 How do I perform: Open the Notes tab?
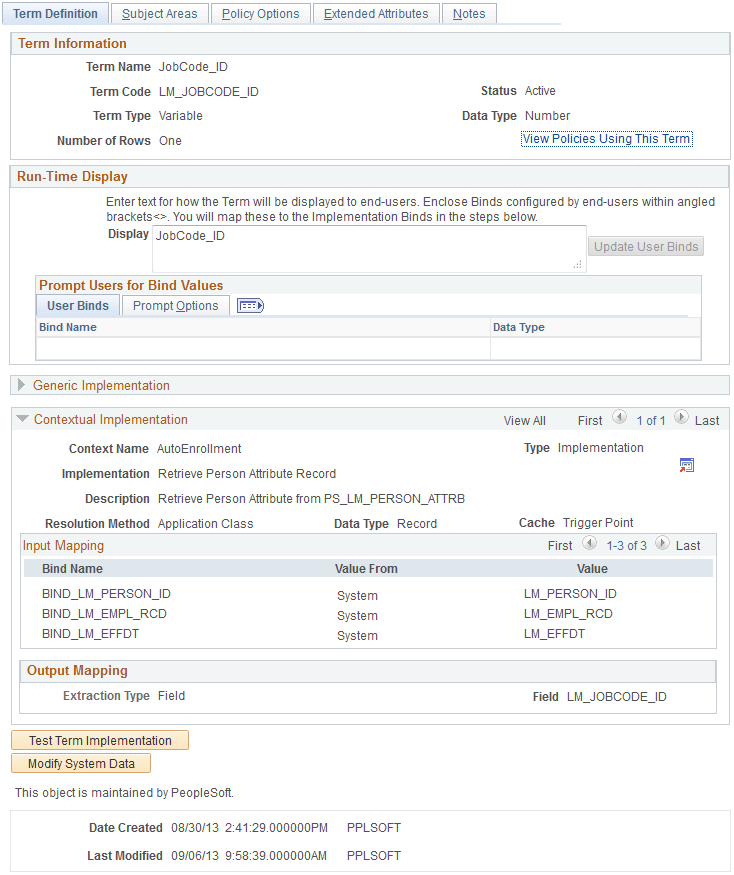(x=469, y=13)
